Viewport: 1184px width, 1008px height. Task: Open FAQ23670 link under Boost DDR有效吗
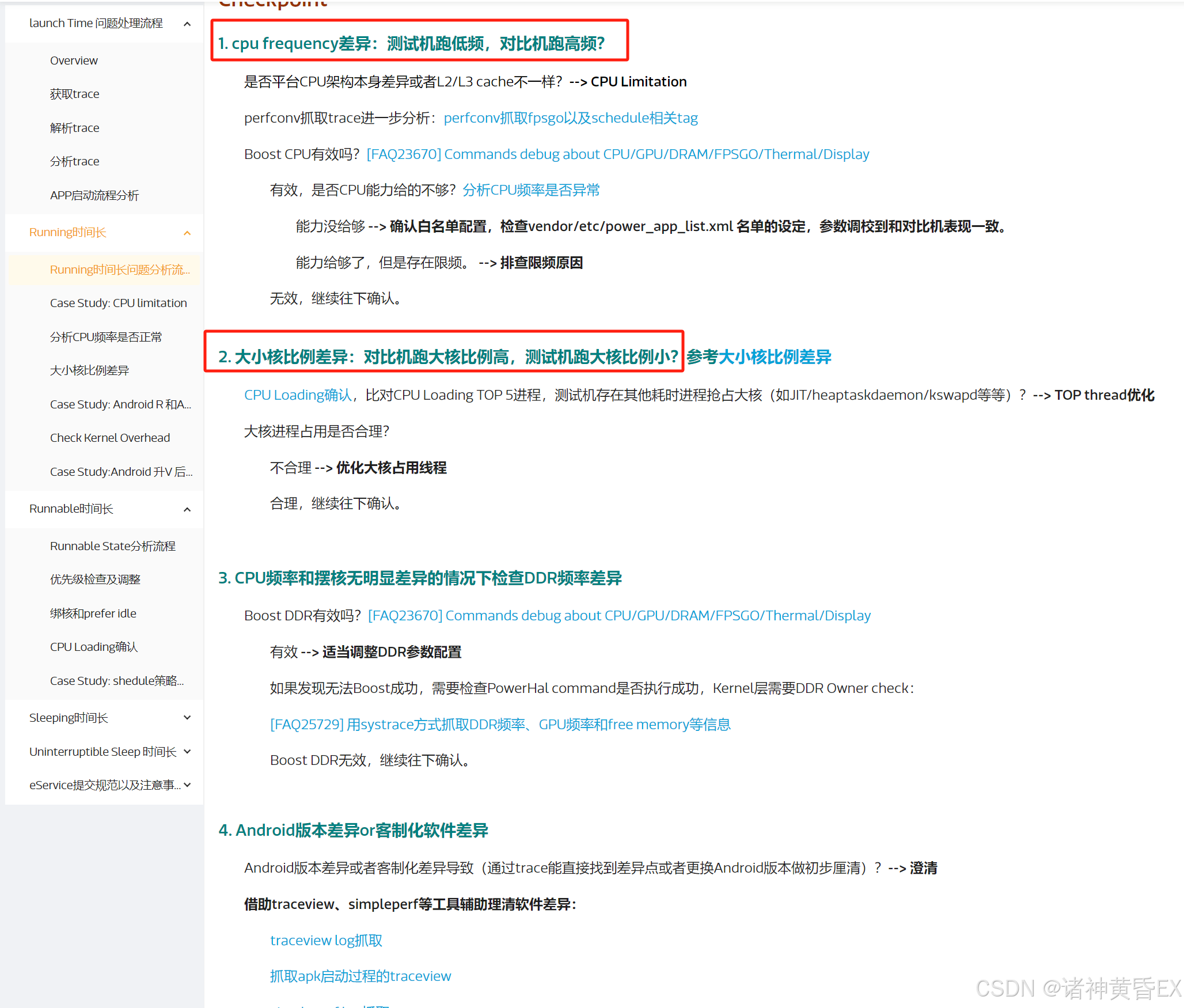click(x=620, y=616)
